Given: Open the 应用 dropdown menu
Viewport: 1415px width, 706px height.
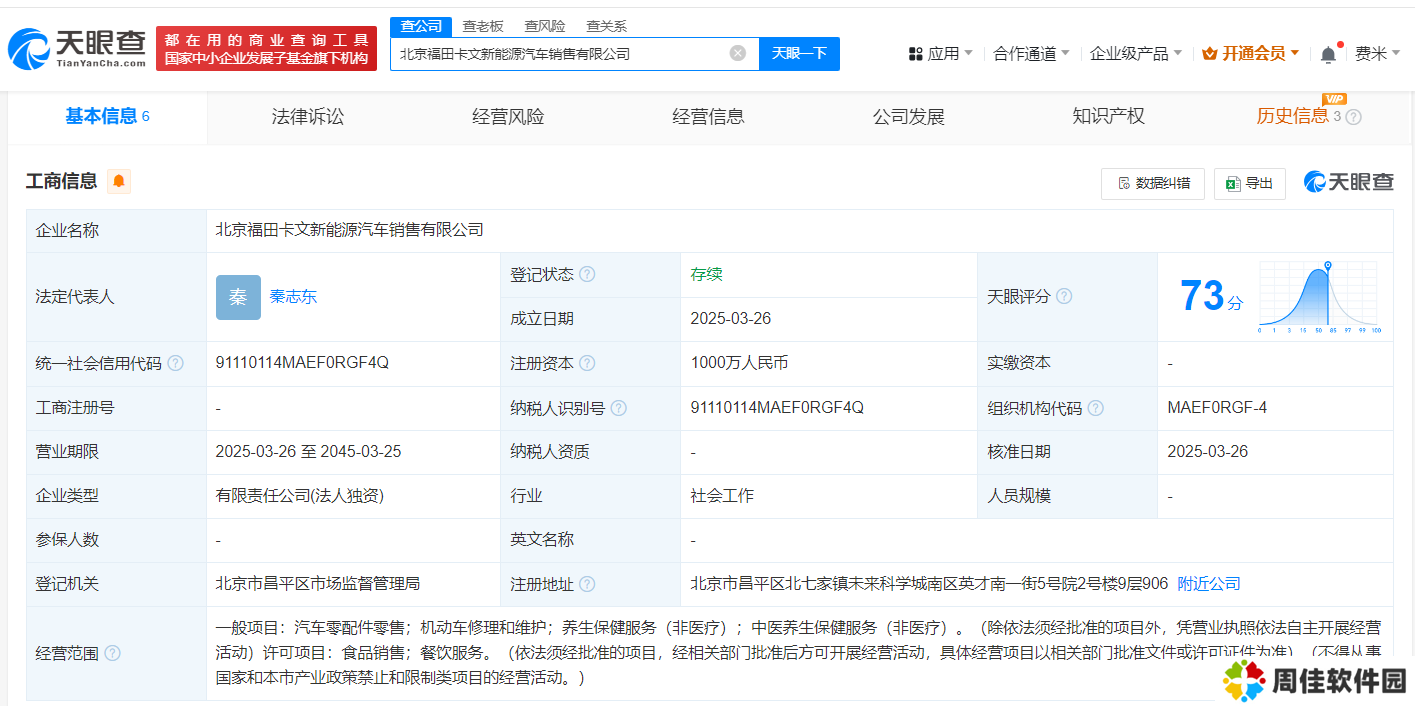Looking at the screenshot, I should click(x=940, y=54).
